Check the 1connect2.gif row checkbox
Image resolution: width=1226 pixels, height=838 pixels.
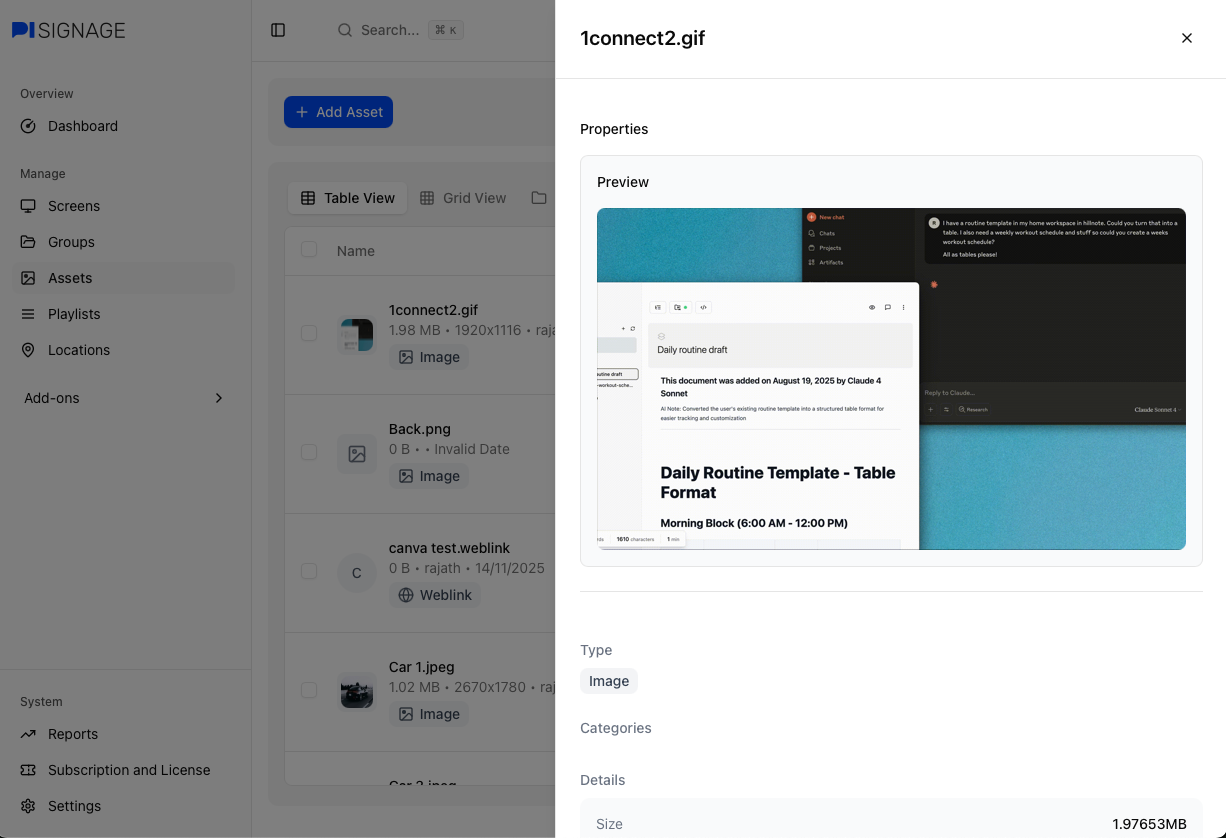[x=309, y=333]
